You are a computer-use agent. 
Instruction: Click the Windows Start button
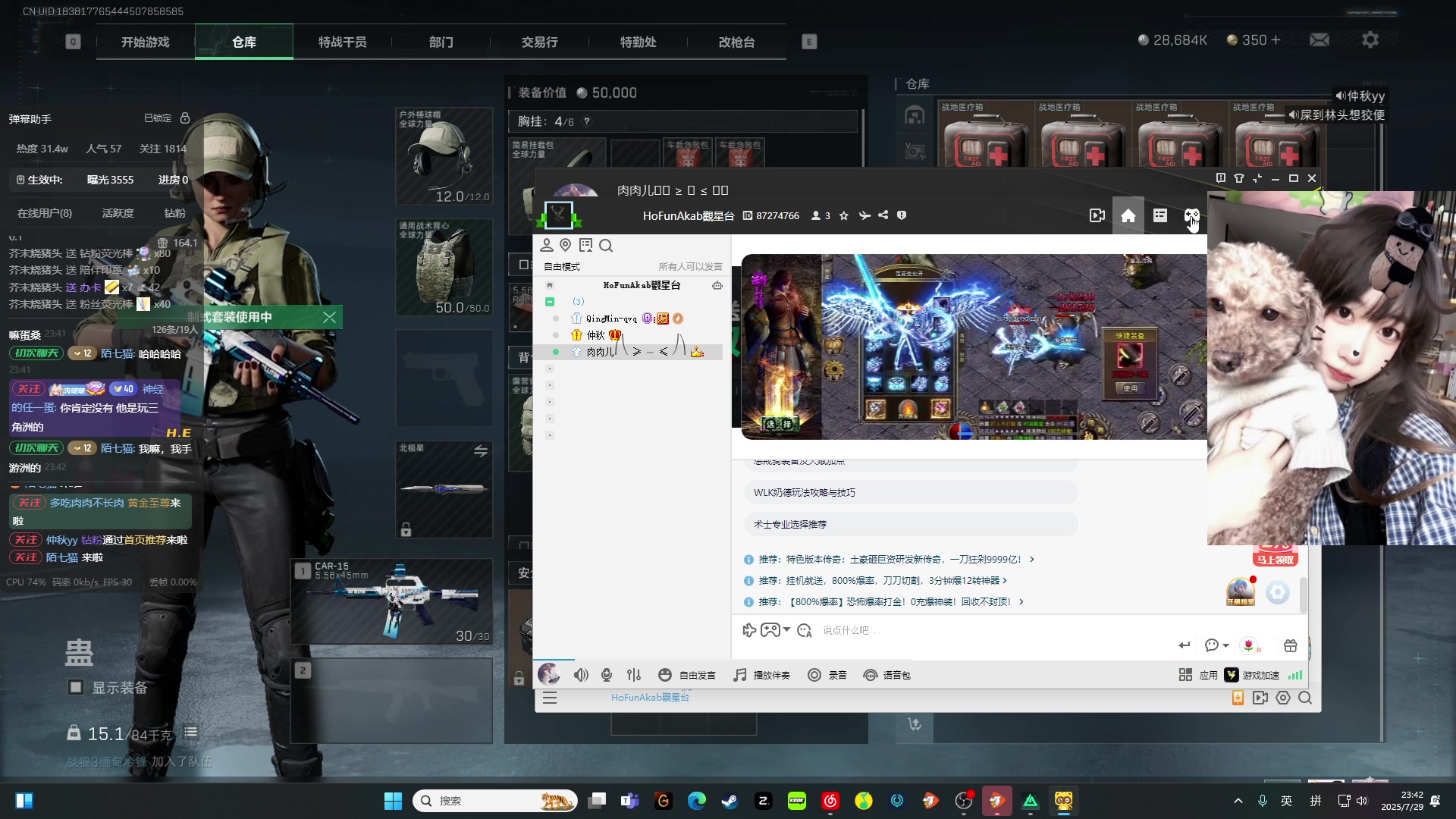coord(393,801)
